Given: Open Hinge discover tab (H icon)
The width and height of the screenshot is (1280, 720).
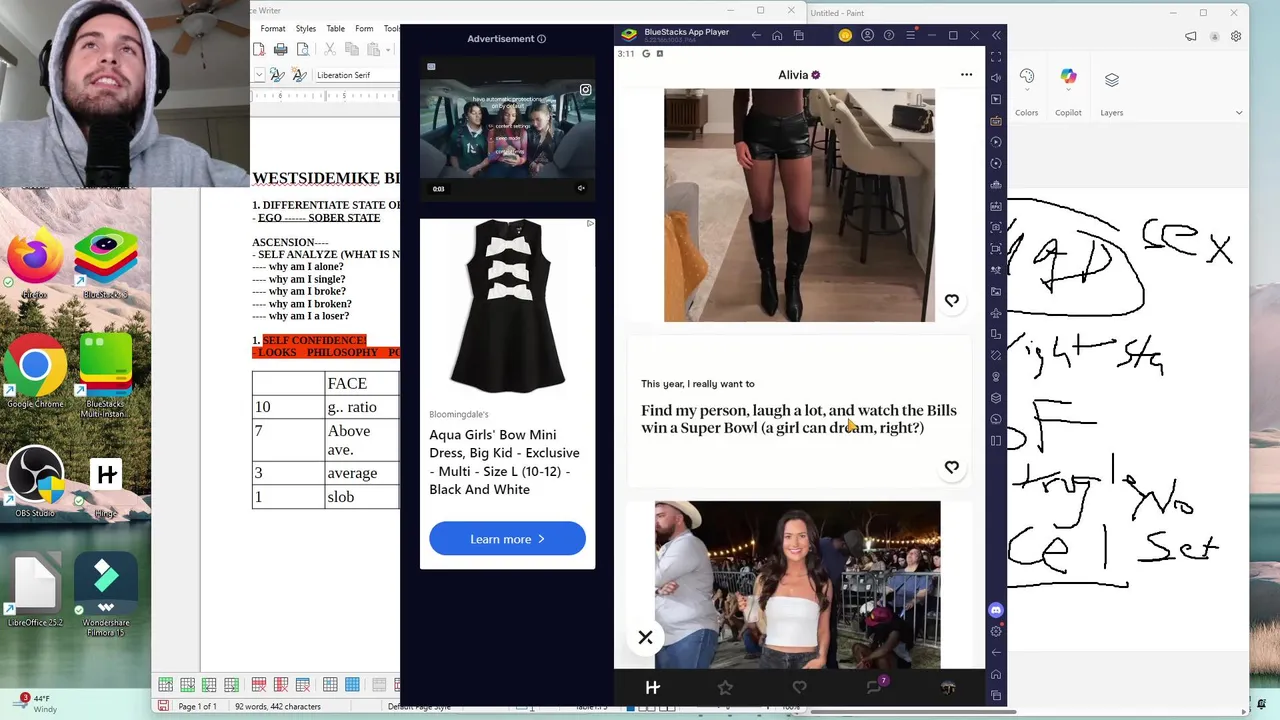Looking at the screenshot, I should [x=652, y=687].
